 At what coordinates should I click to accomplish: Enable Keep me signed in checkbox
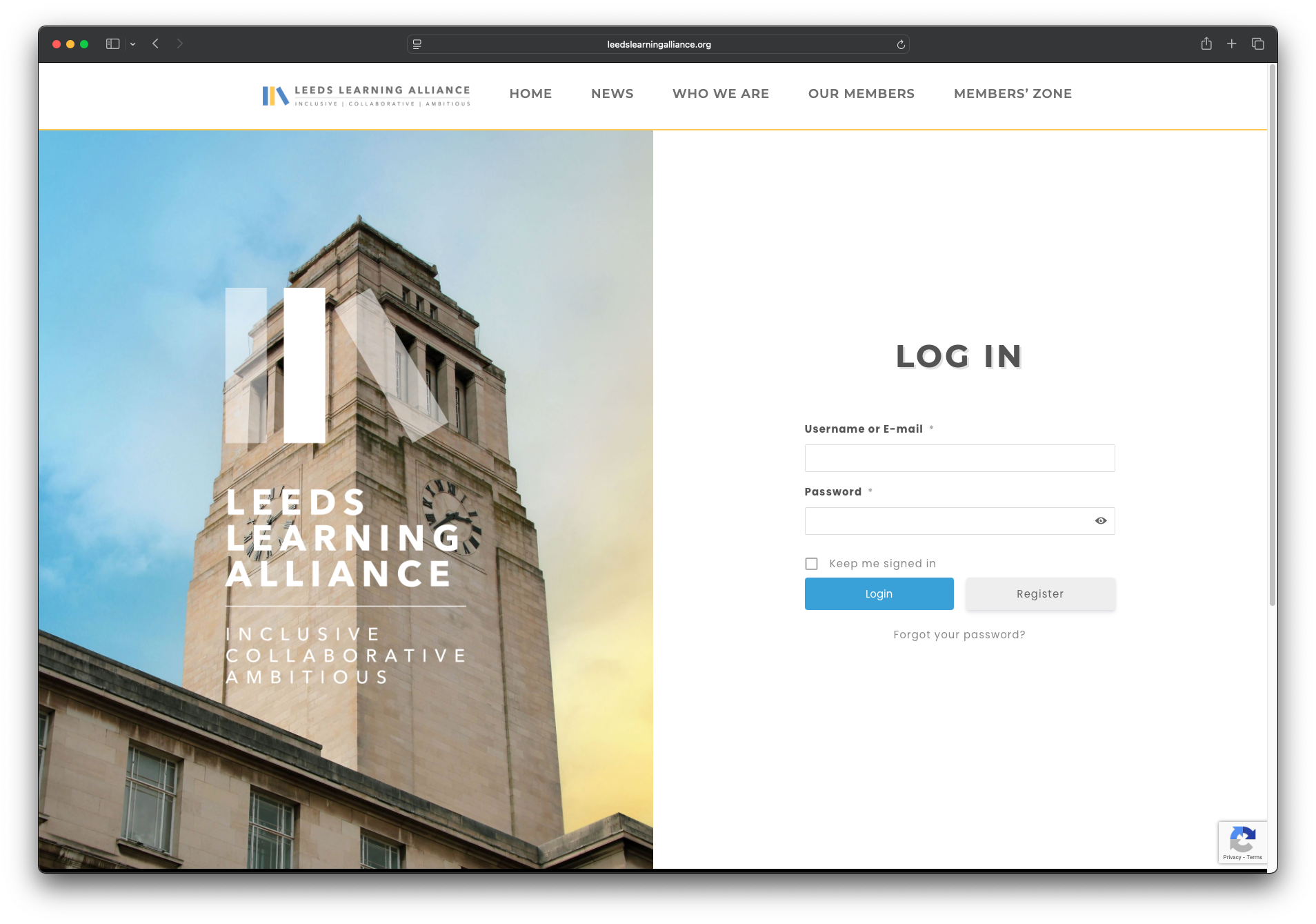tap(811, 564)
